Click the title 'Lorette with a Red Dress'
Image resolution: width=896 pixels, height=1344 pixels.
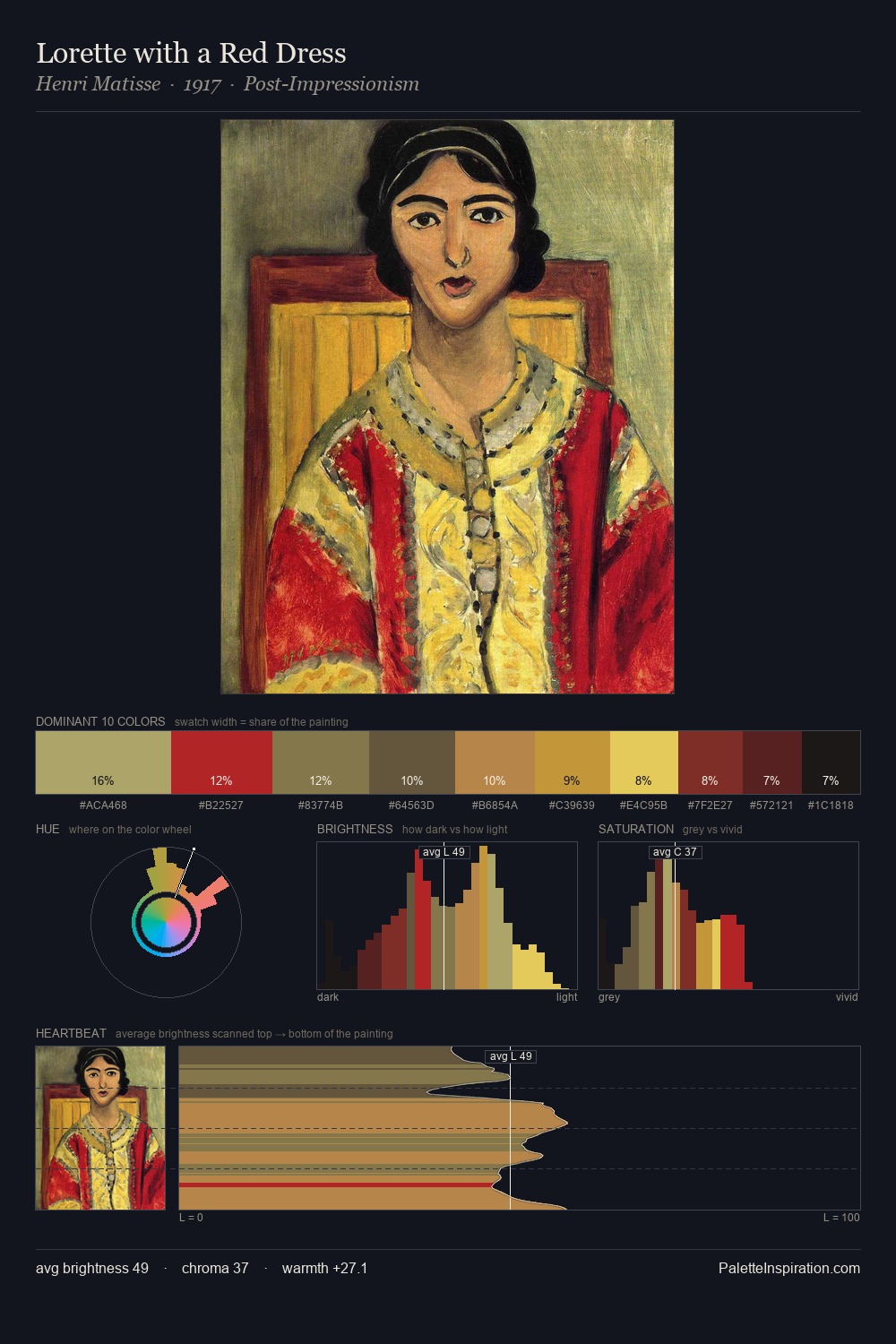191,54
